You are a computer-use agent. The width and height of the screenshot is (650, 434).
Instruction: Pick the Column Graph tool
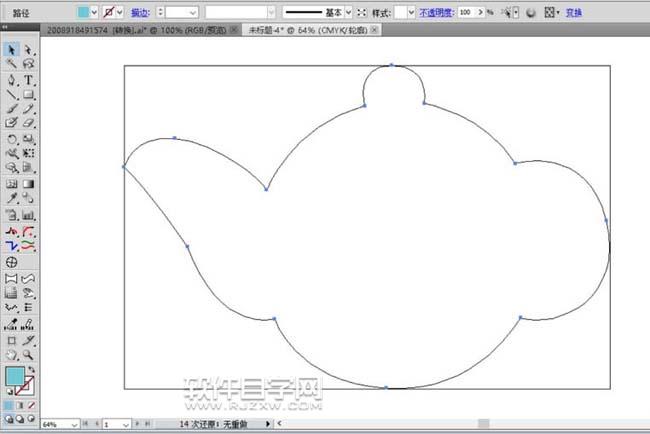point(28,215)
